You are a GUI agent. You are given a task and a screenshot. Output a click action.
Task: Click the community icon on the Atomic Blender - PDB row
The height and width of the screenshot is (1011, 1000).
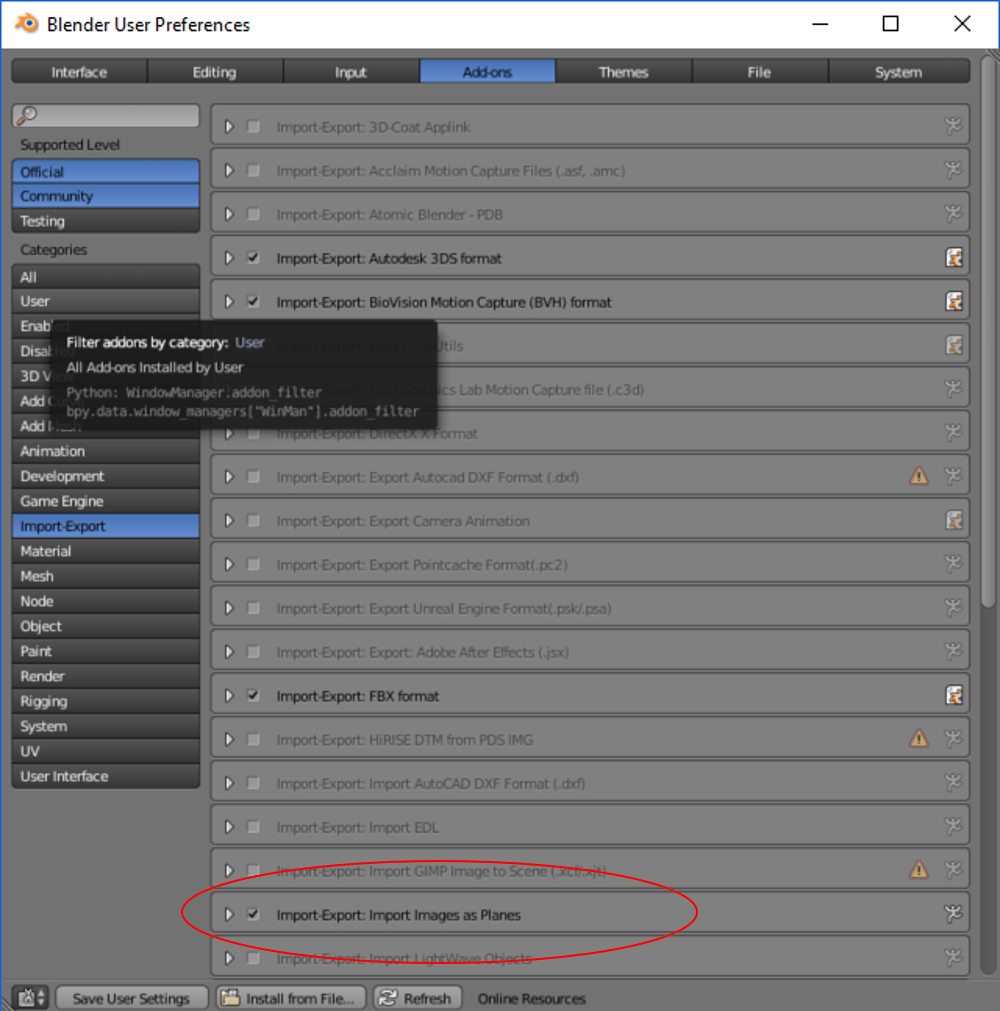[x=953, y=214]
